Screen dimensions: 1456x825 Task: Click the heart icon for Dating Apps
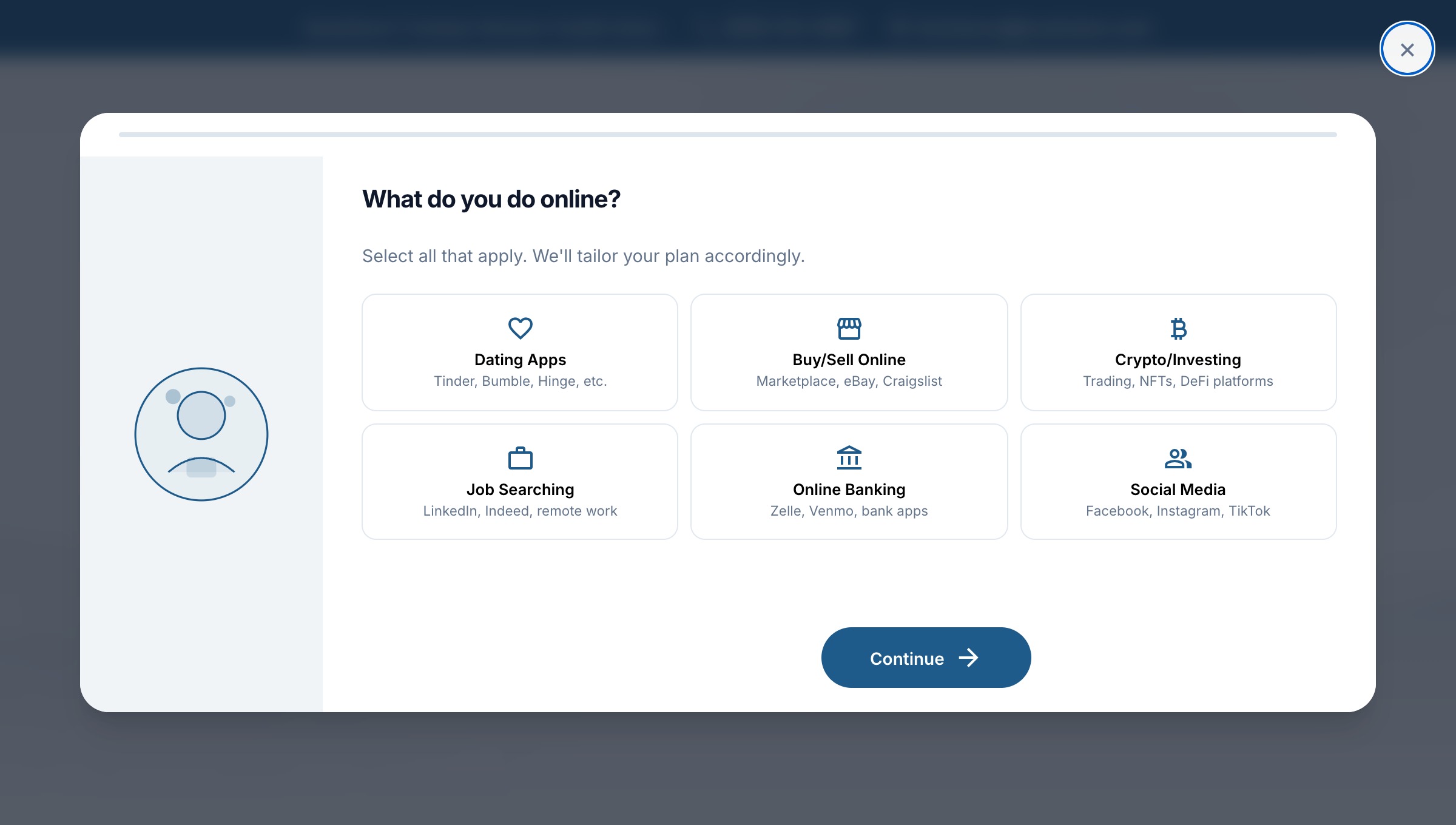pos(520,328)
